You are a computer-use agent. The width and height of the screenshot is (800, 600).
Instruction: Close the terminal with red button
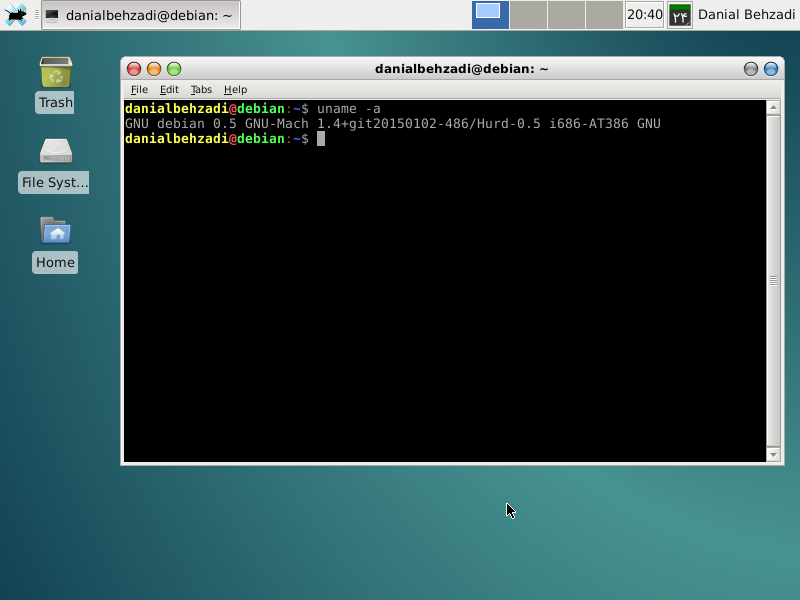point(134,69)
